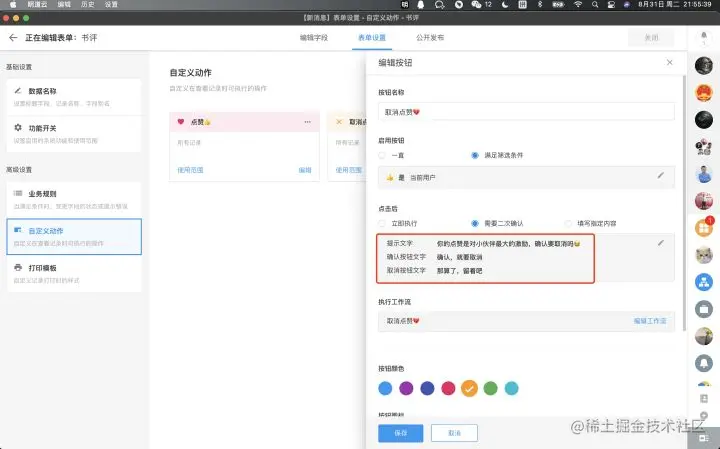Open the cat avatar chat in the sidebar
Viewport: 720px width, 449px height.
pos(703,255)
